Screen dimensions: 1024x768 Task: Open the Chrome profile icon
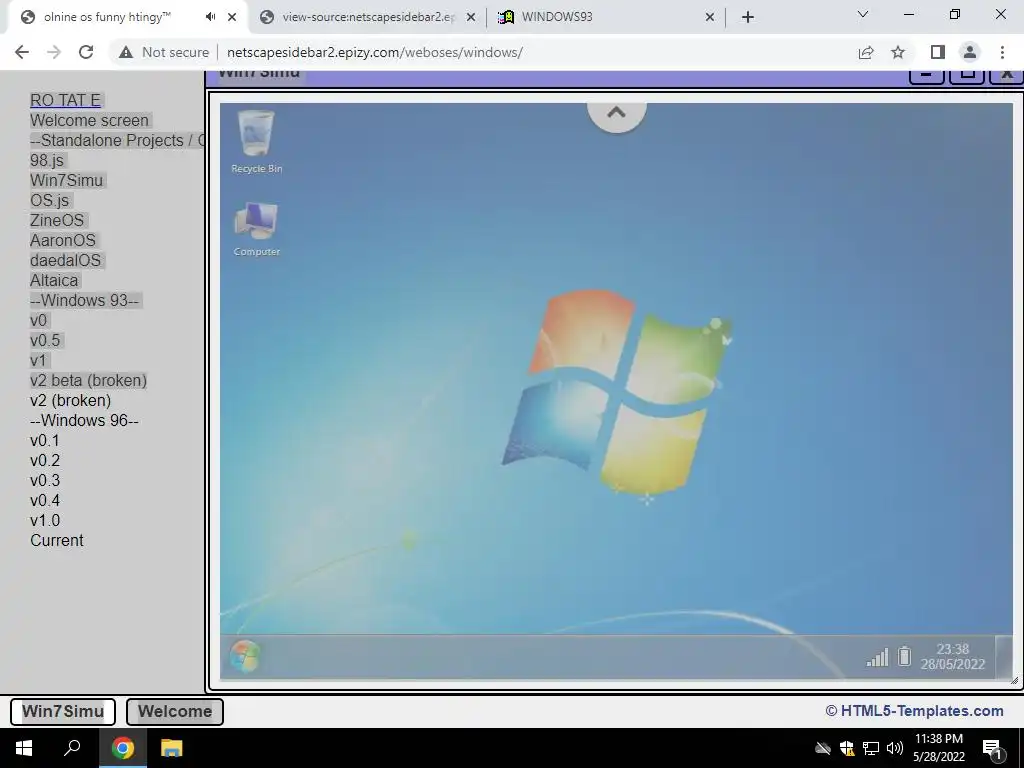(970, 52)
